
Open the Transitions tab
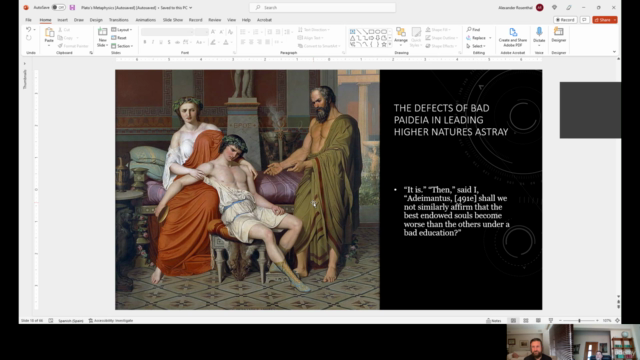(x=118, y=20)
